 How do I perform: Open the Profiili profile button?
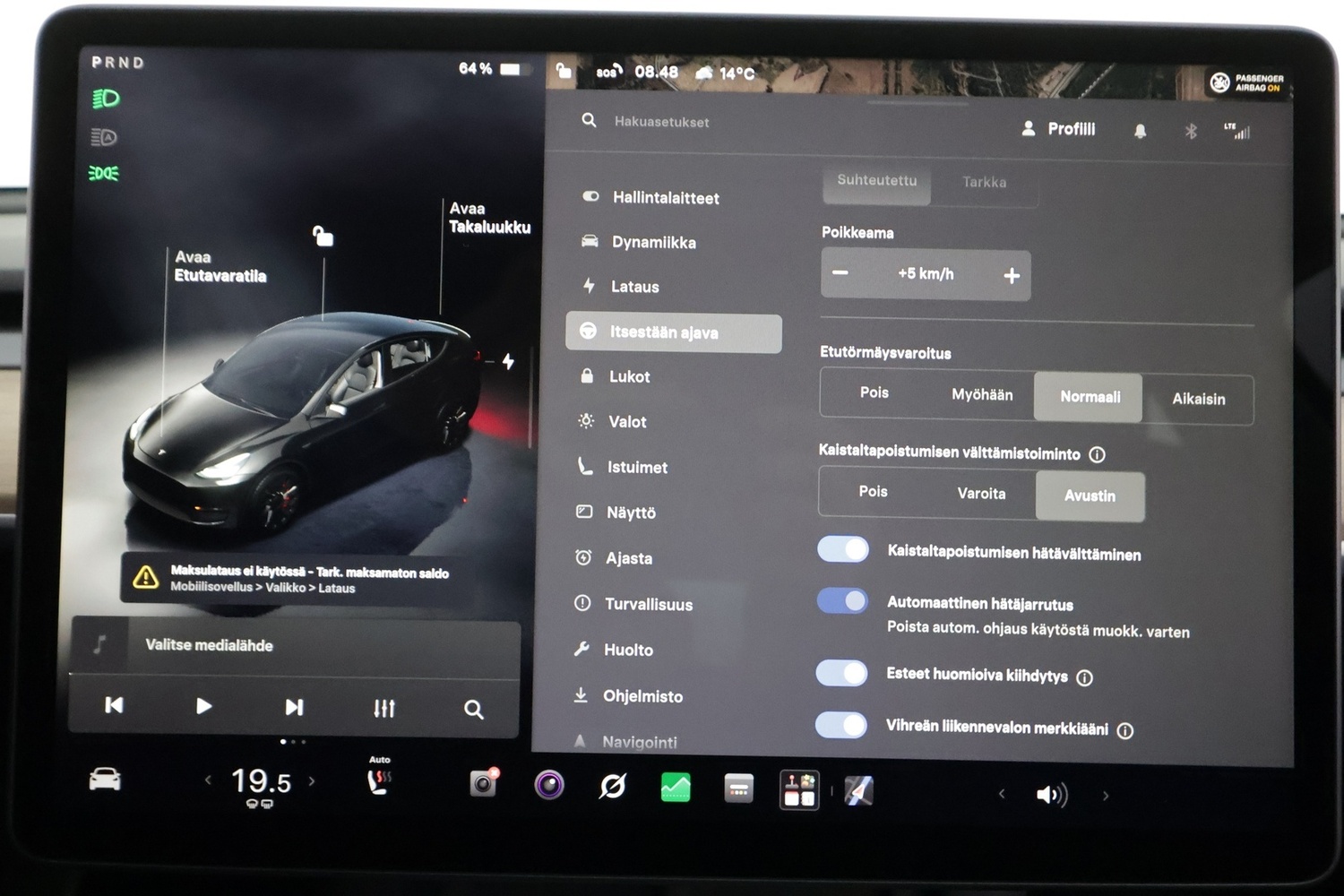[1058, 129]
